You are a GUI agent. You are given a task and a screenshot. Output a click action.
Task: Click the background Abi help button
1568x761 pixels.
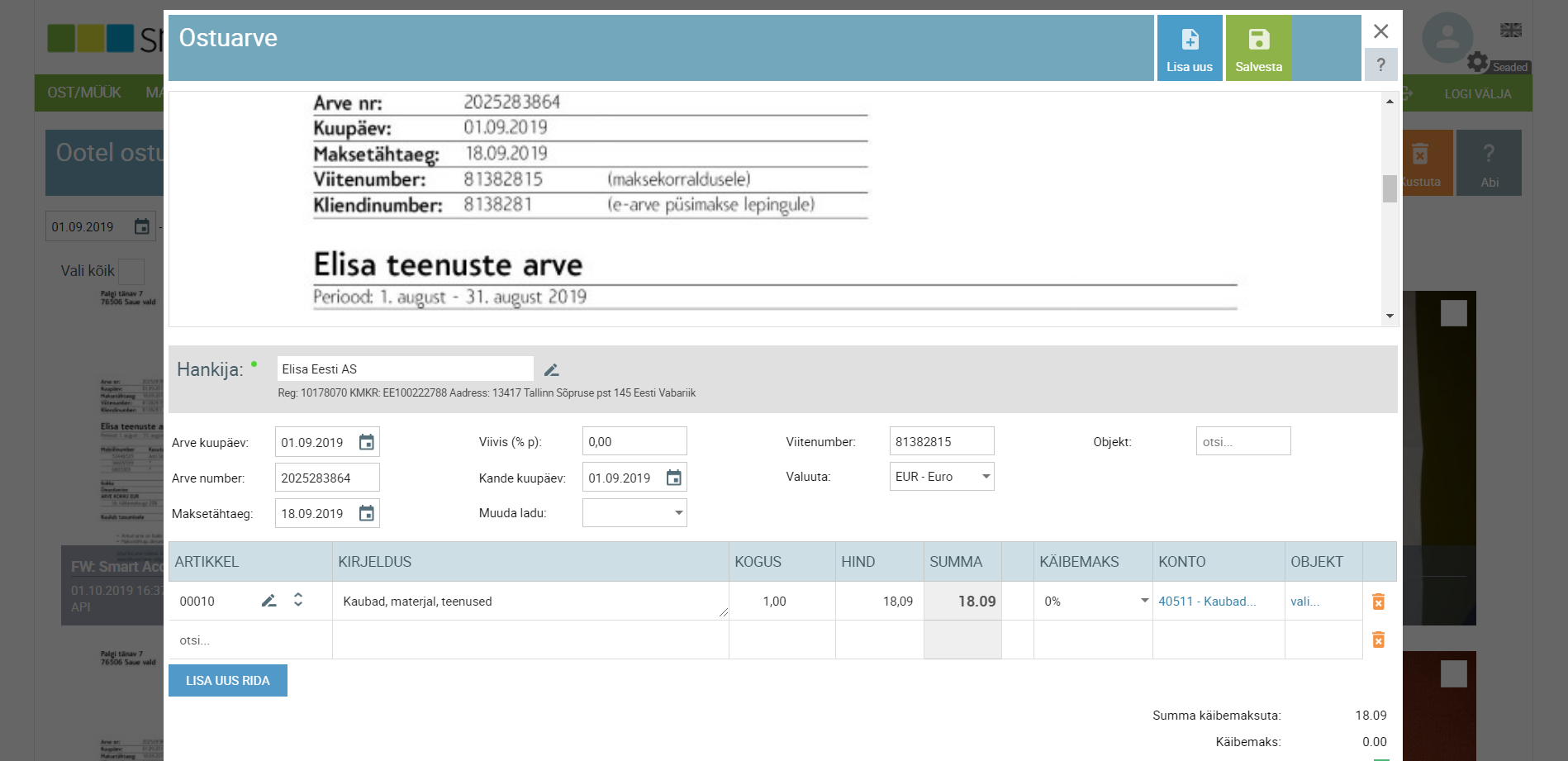tap(1489, 163)
